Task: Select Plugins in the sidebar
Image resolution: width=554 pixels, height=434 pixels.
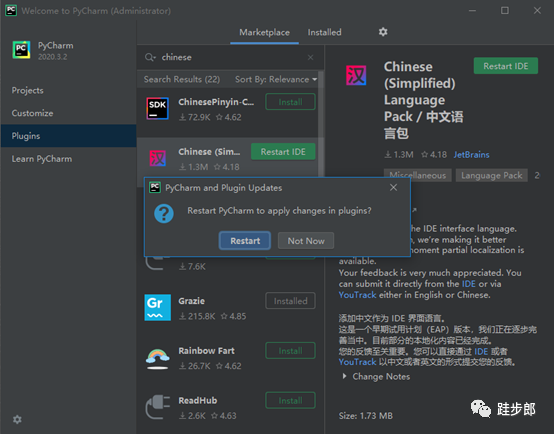Action: [x=68, y=136]
